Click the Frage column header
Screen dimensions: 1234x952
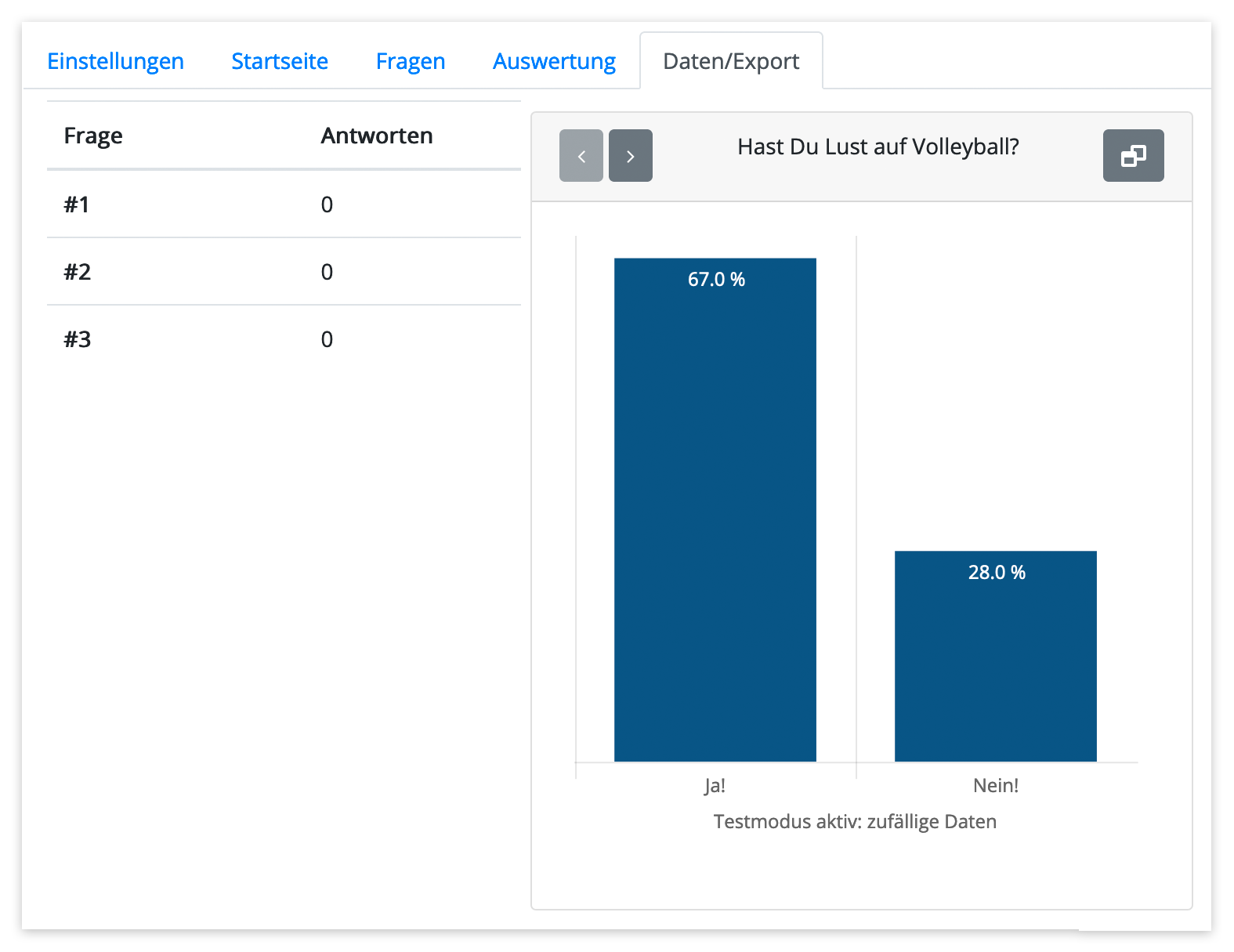[93, 136]
